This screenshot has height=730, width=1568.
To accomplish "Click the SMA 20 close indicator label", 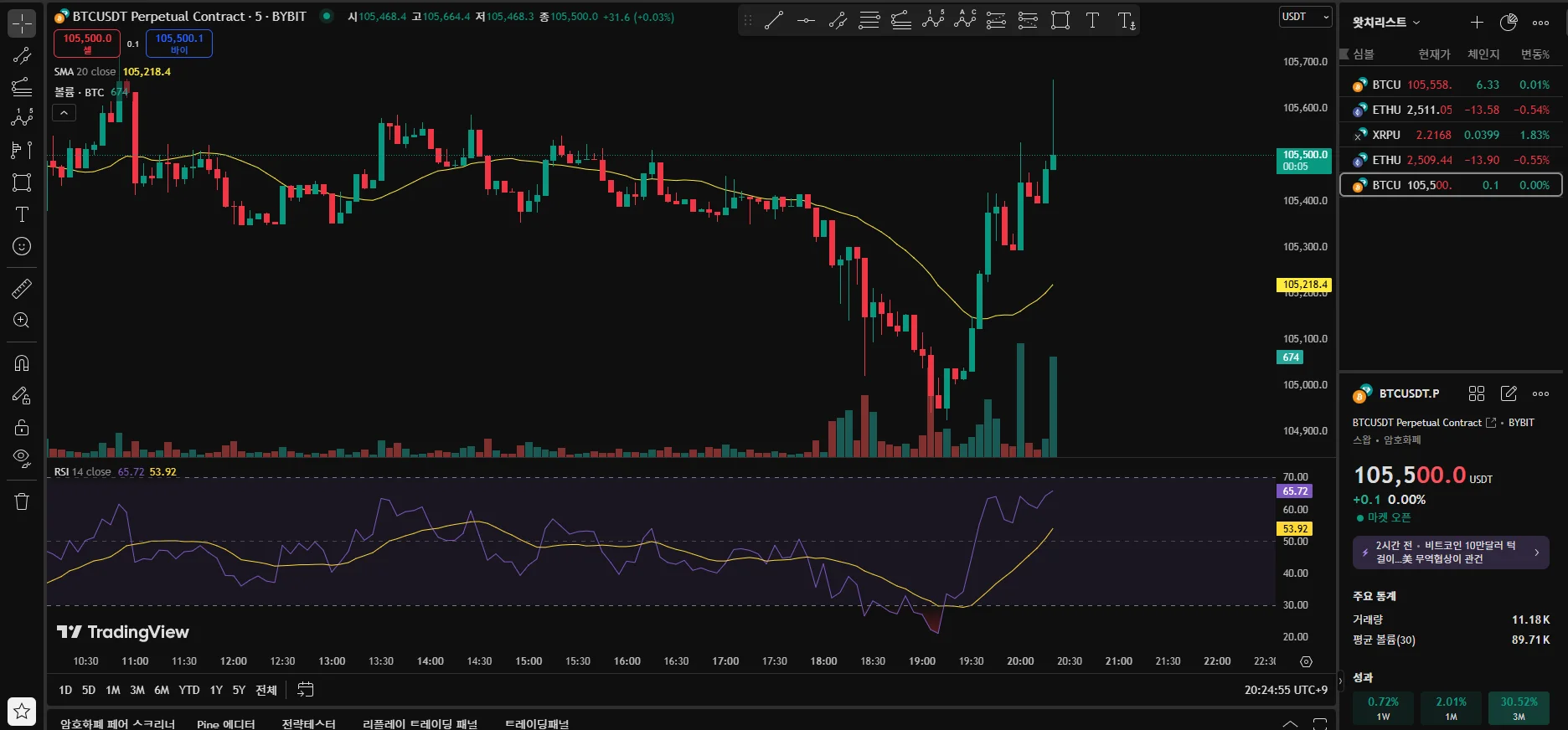I will point(85,72).
